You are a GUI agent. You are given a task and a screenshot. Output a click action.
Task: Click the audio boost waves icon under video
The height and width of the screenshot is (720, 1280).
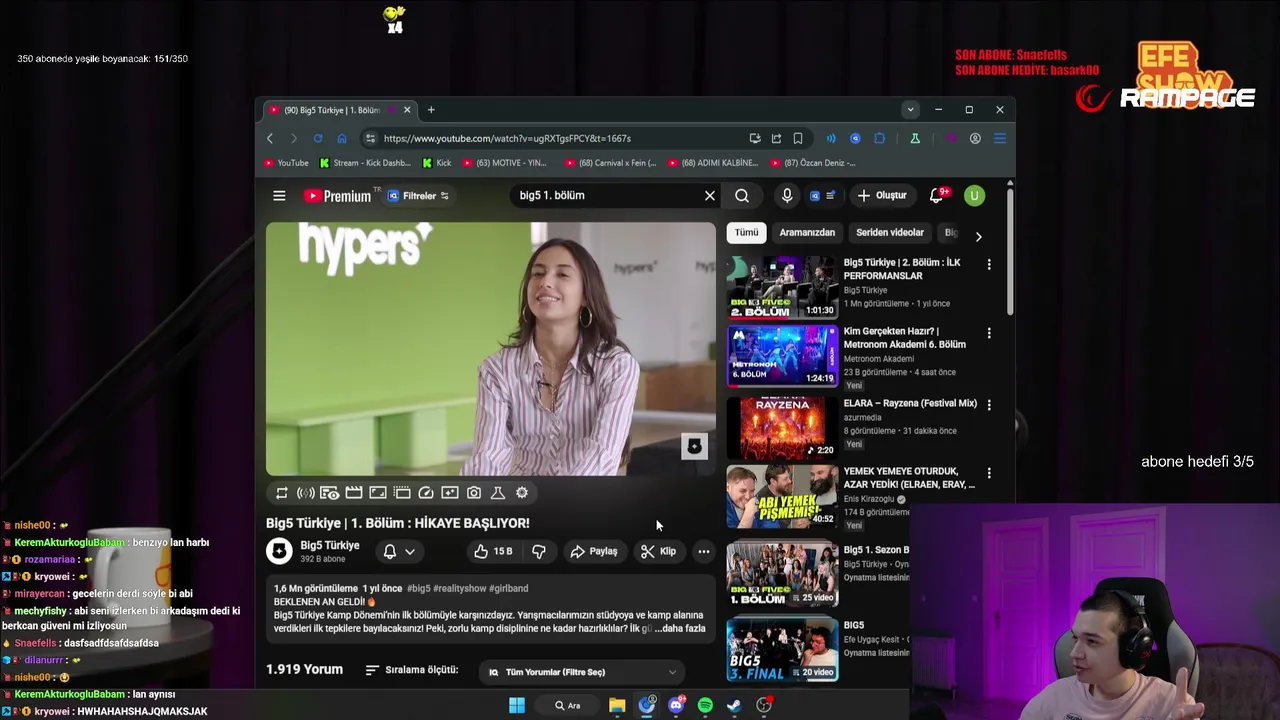pyautogui.click(x=306, y=493)
